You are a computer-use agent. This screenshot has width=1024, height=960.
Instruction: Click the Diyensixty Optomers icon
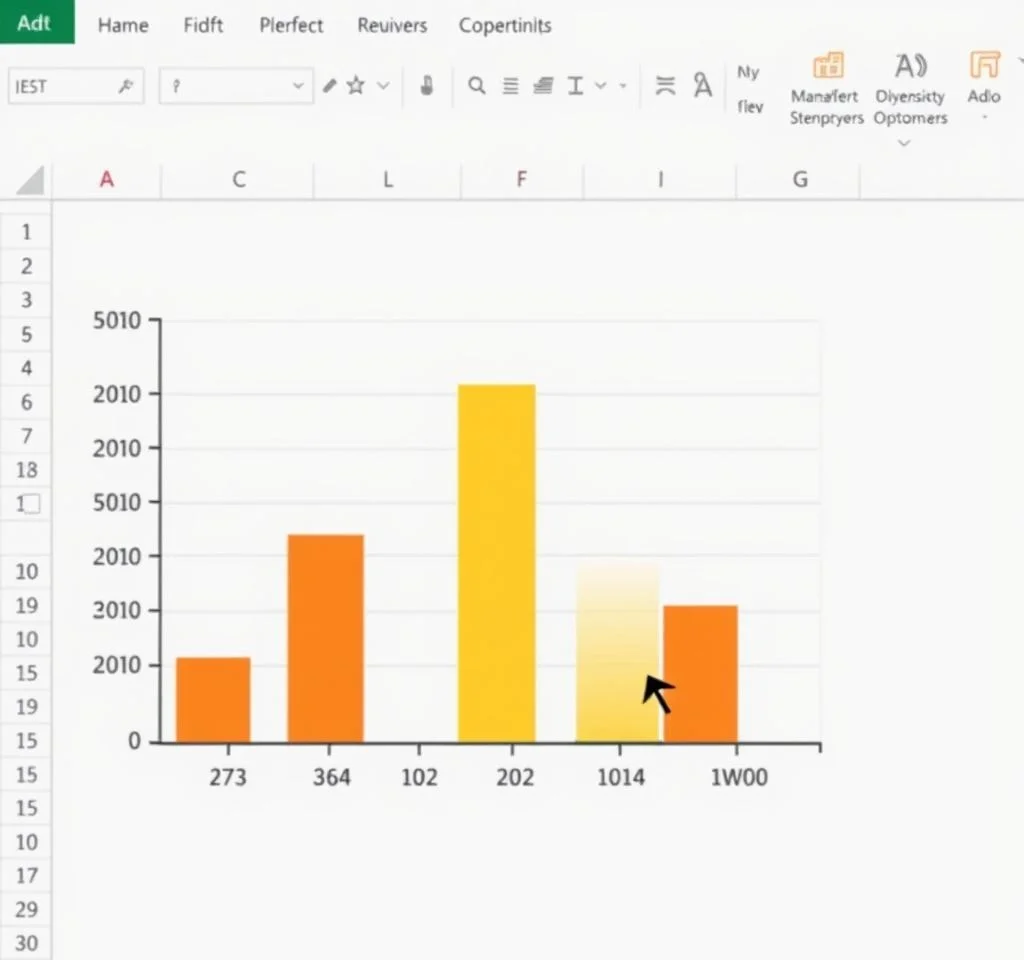click(x=910, y=66)
